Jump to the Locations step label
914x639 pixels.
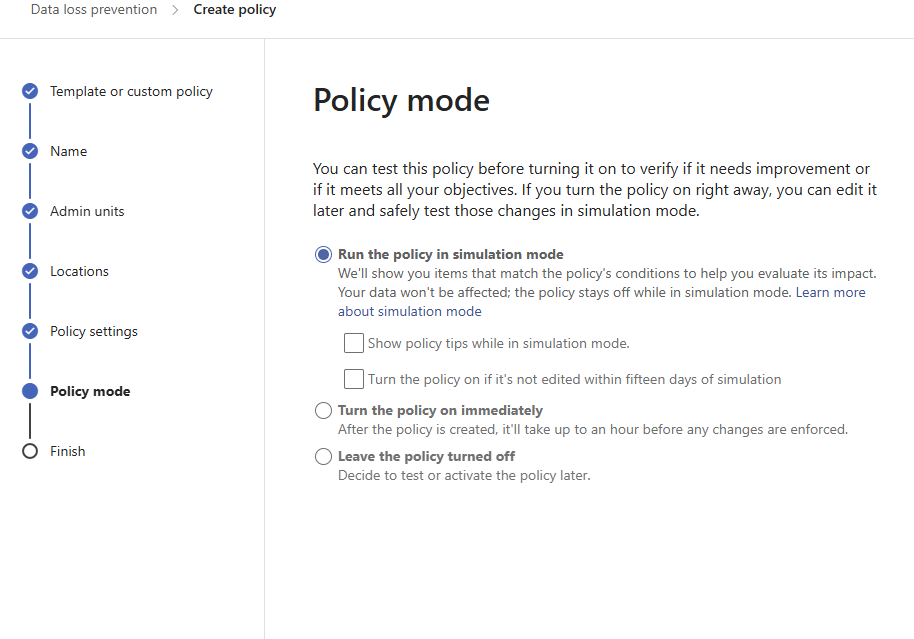(x=79, y=271)
